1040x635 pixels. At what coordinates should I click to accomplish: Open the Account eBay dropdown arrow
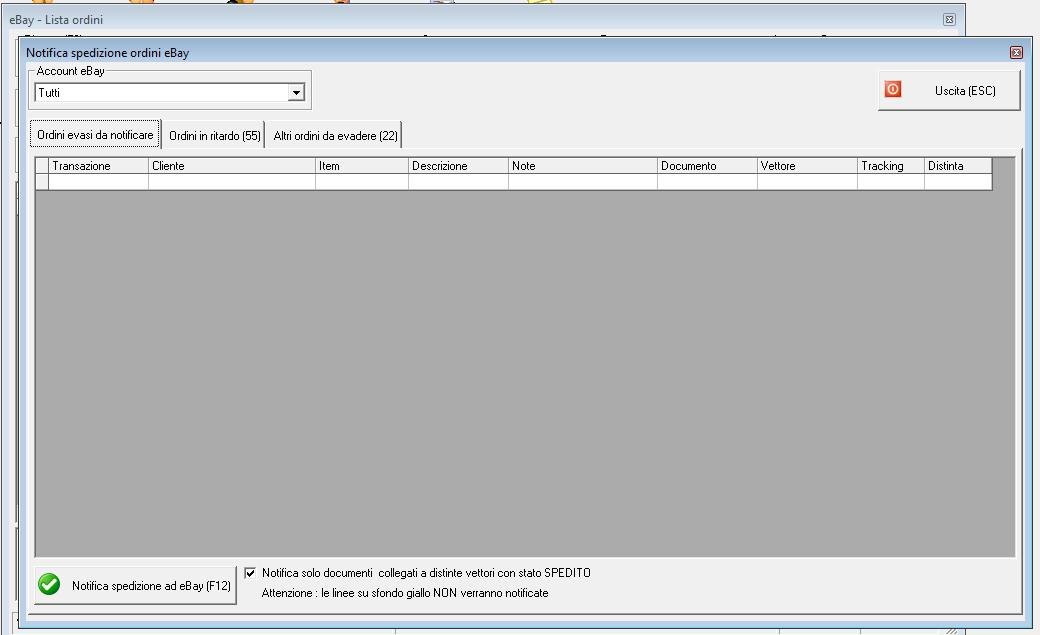296,92
